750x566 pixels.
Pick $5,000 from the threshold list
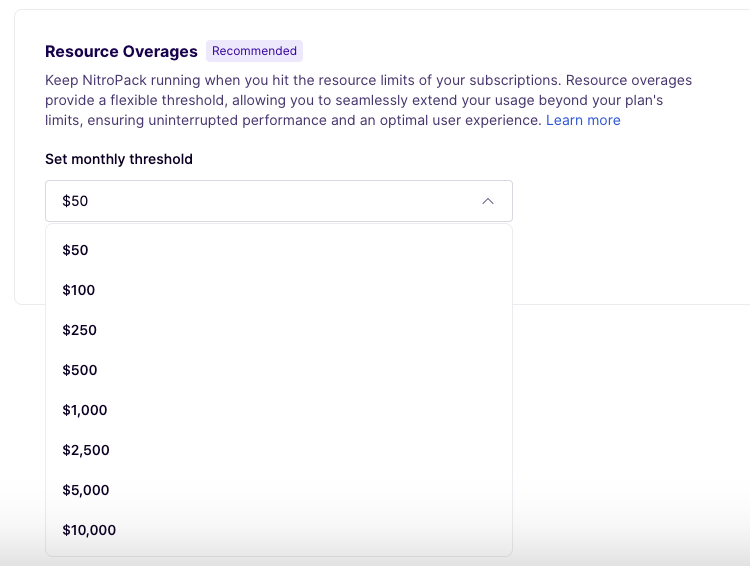click(86, 490)
